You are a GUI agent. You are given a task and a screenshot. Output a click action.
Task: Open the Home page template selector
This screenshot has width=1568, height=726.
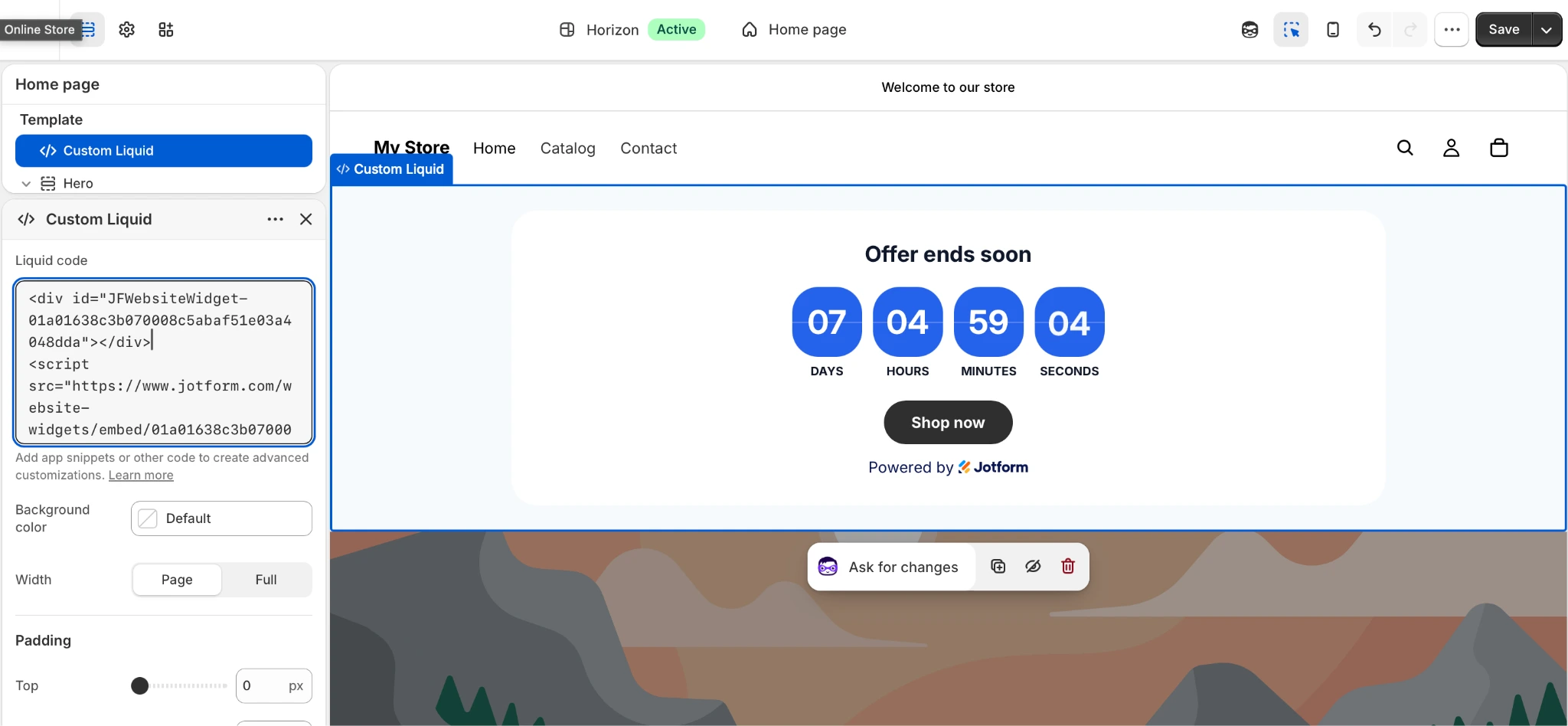coord(794,30)
